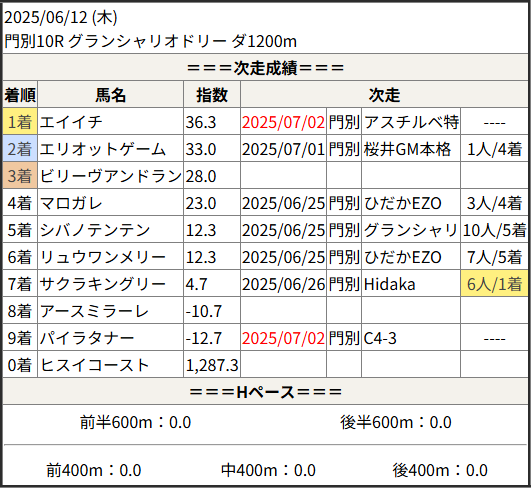
Task: Click the Hペース section heading
Action: point(266,392)
